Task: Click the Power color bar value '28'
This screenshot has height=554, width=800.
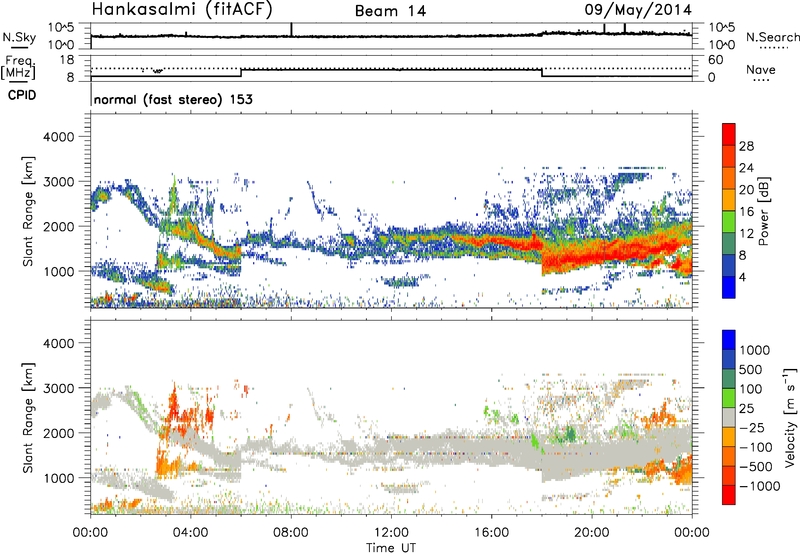Action: (746, 146)
